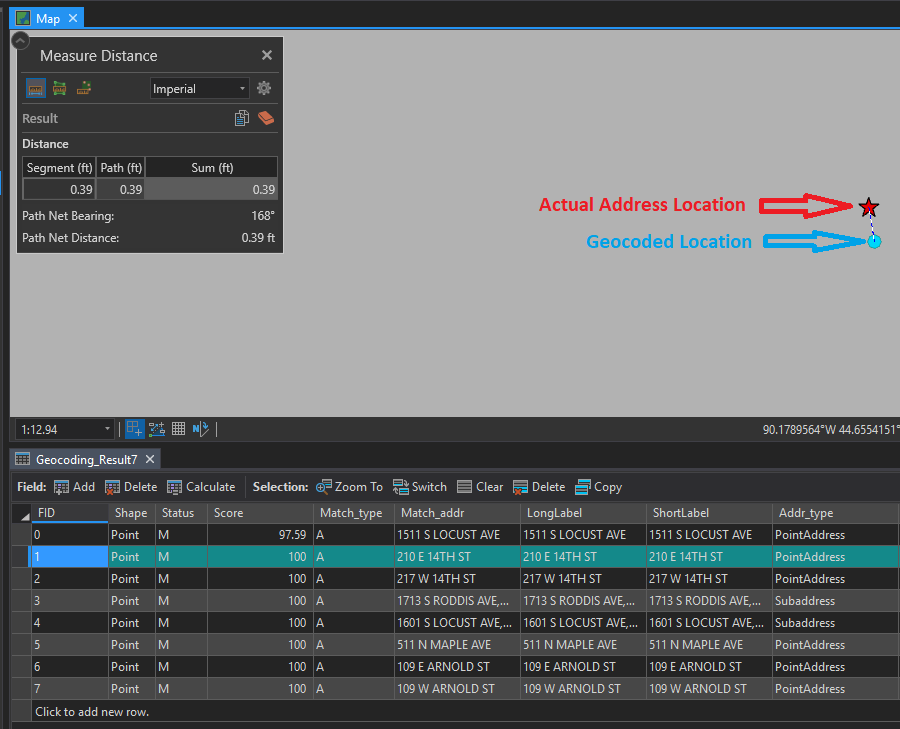Click LongLabel cell 1713 S RODDIS AVE
The width and height of the screenshot is (900, 729).
click(583, 601)
